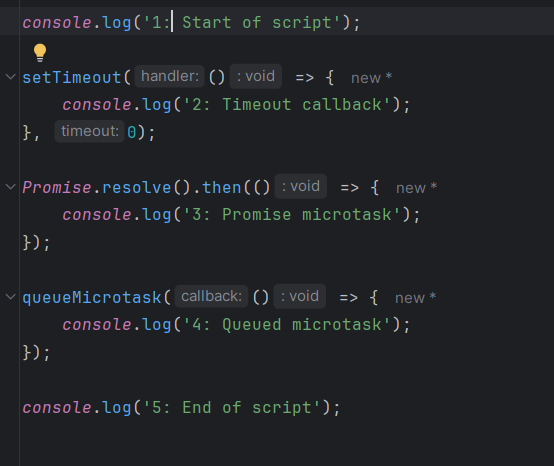The height and width of the screenshot is (466, 554).
Task: Click the then method name
Action: [x=222, y=187]
